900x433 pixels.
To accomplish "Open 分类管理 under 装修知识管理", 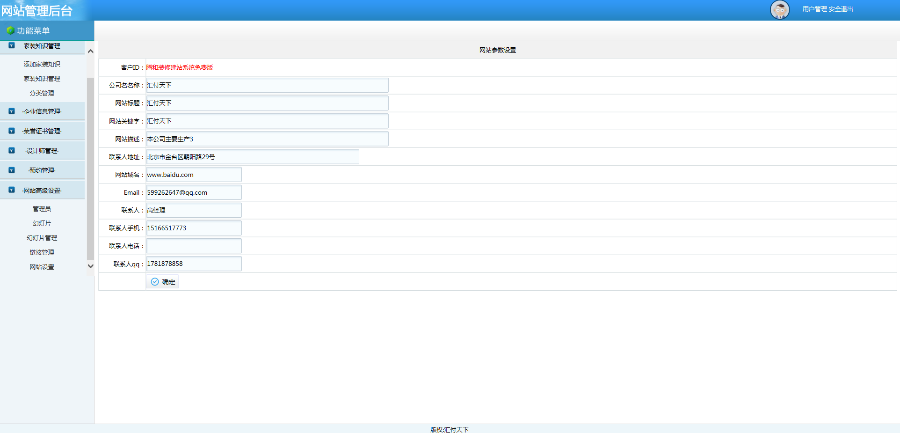I will (42, 93).
